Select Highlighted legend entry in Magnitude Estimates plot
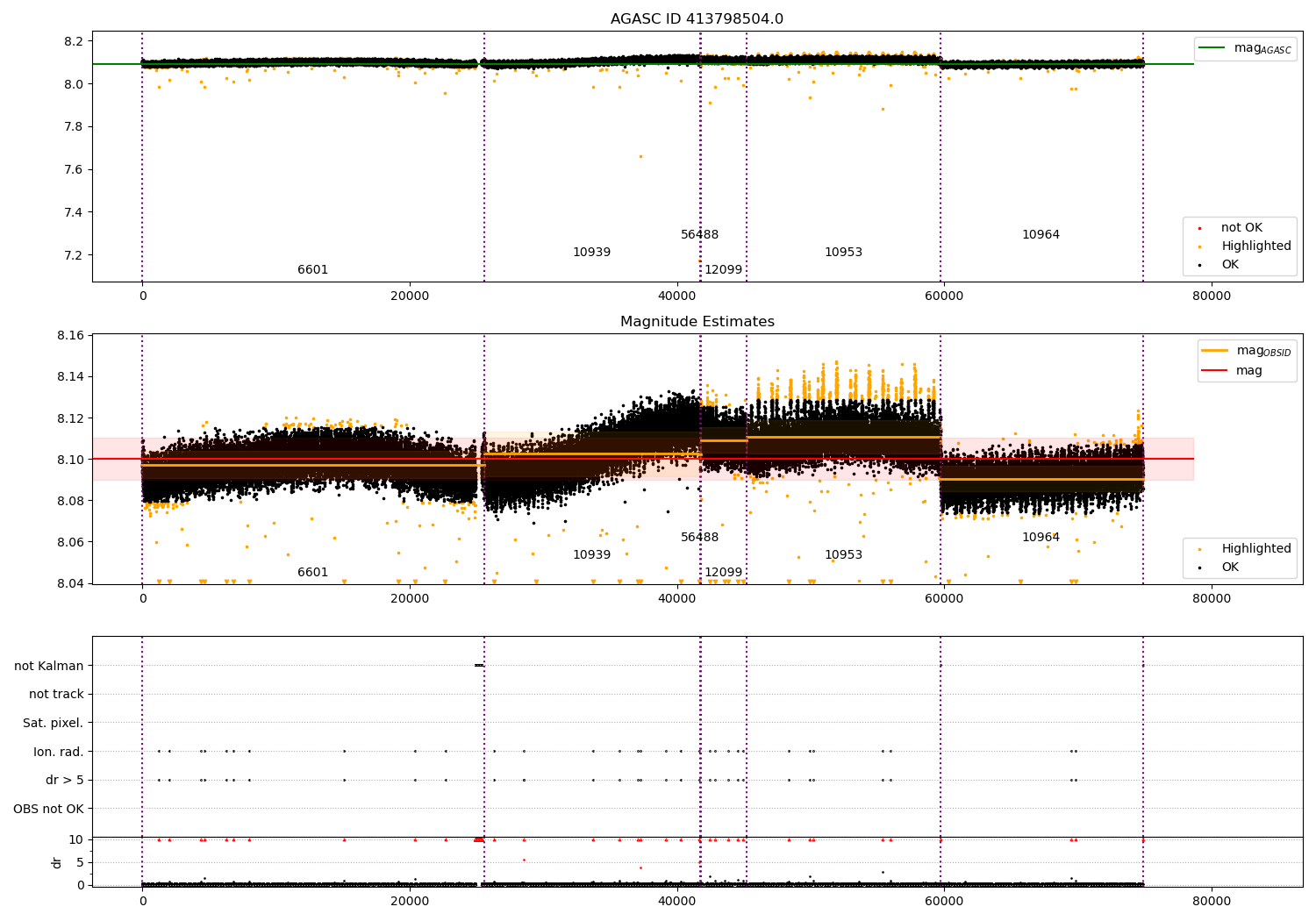The image size is (1316, 921). (x=1255, y=549)
